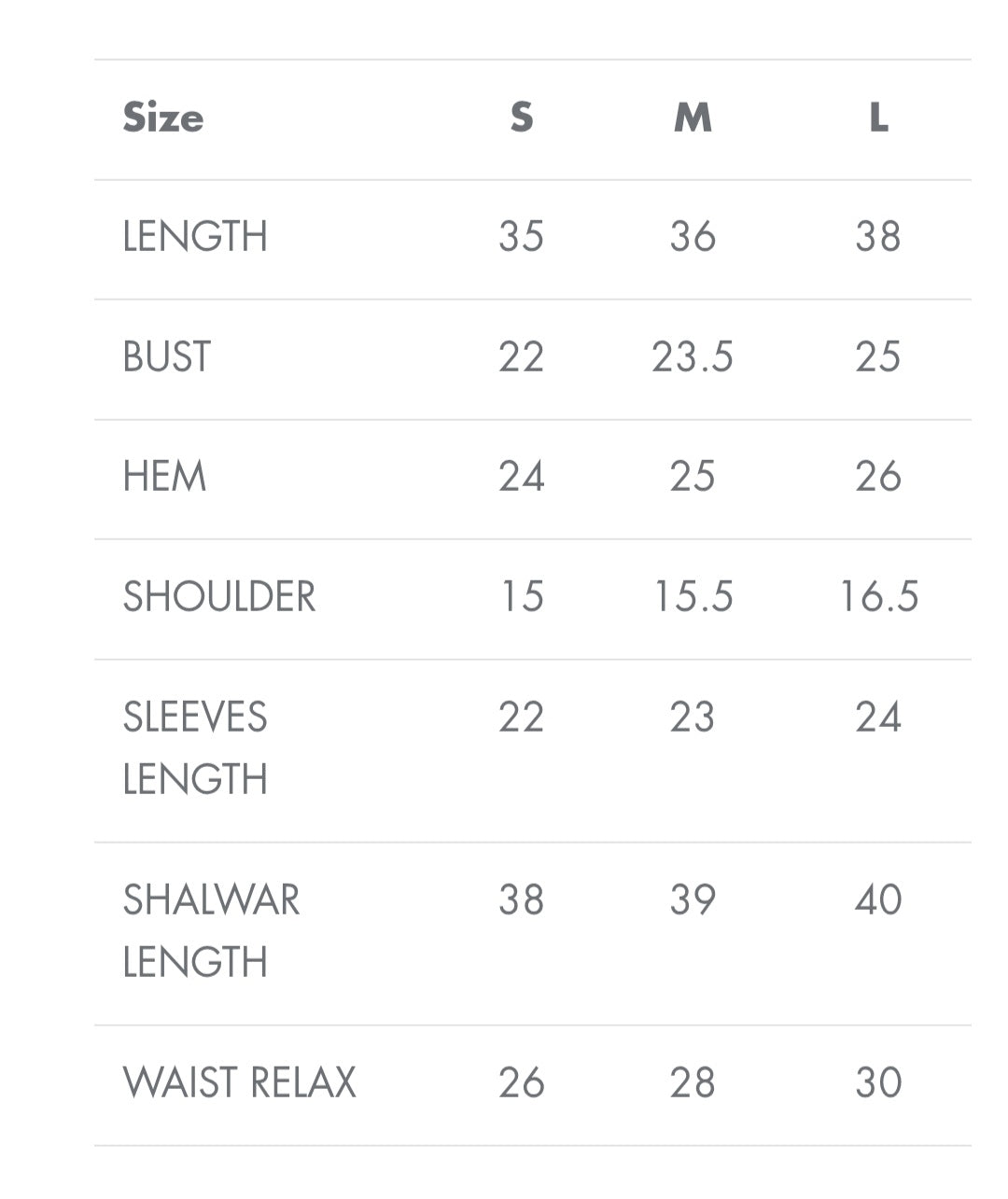Screen dimensions: 1008x1199
Task: Click the shalwar length value 40
Action: [x=878, y=900]
